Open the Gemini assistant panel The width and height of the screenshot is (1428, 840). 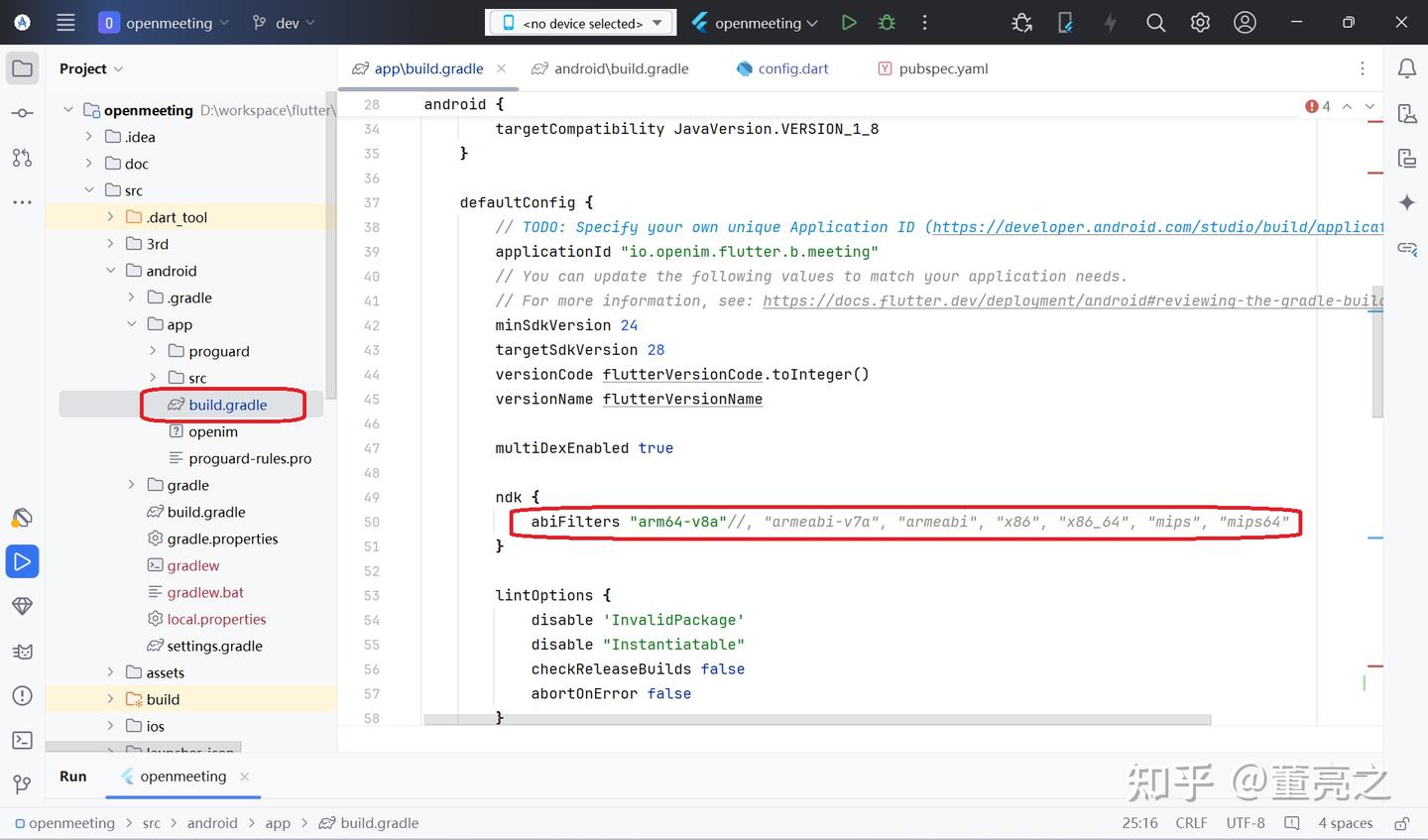click(x=1406, y=202)
